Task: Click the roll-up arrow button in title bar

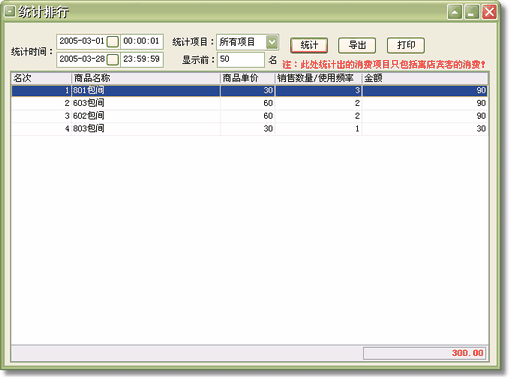Action: (455, 12)
